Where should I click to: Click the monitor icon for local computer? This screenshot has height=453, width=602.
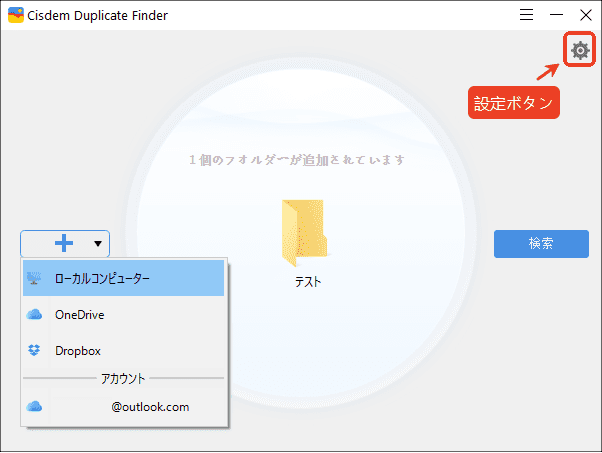[35, 279]
